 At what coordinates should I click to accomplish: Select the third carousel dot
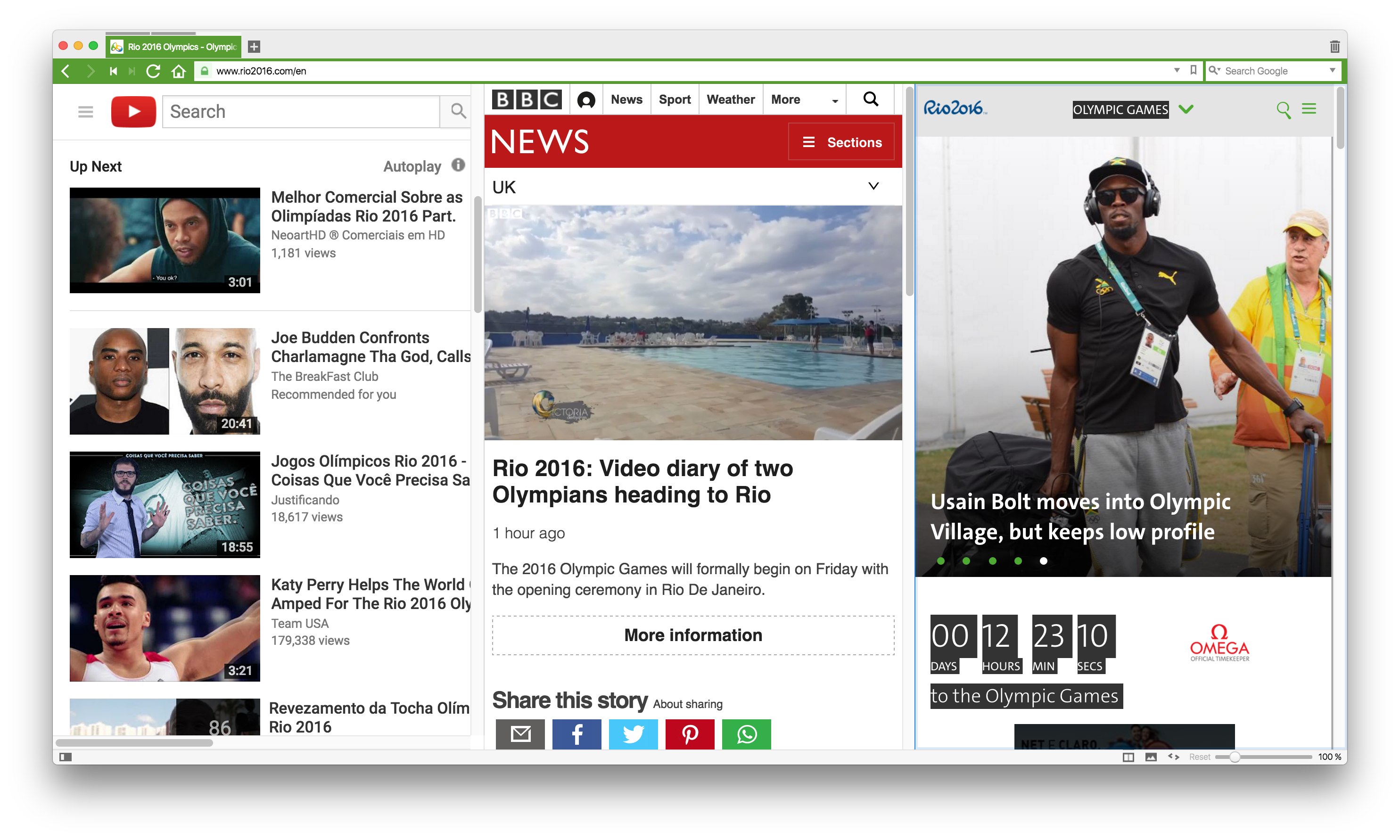pyautogui.click(x=992, y=561)
